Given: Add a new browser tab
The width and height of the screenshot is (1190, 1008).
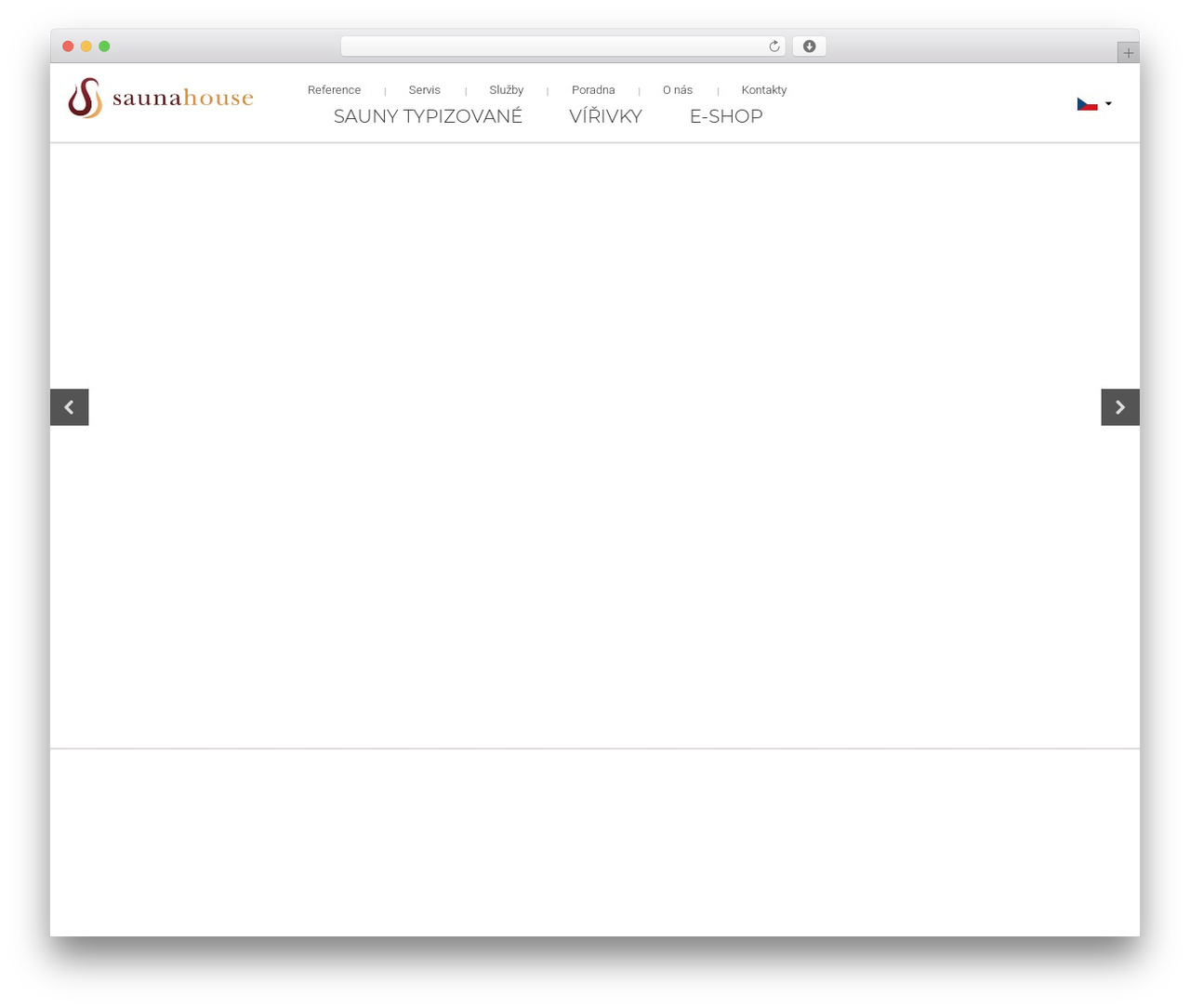Looking at the screenshot, I should click(x=1128, y=53).
